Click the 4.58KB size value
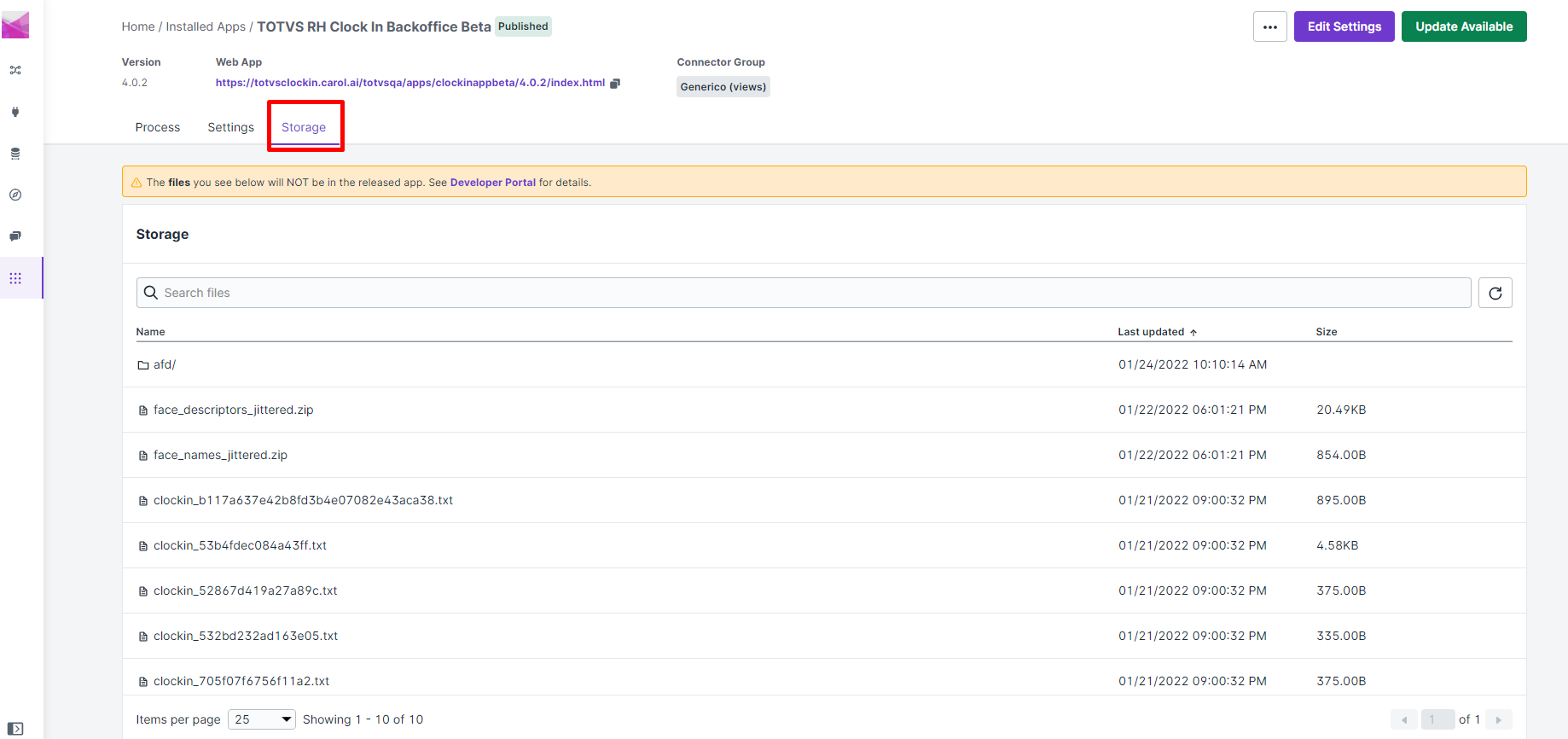 tap(1338, 545)
